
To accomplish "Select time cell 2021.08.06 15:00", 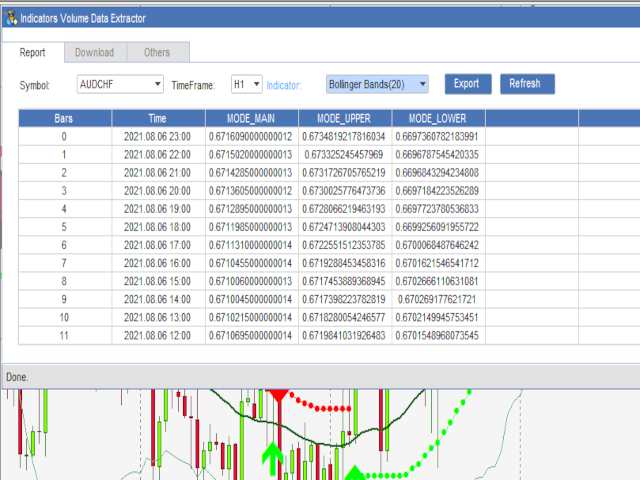I will pos(158,281).
